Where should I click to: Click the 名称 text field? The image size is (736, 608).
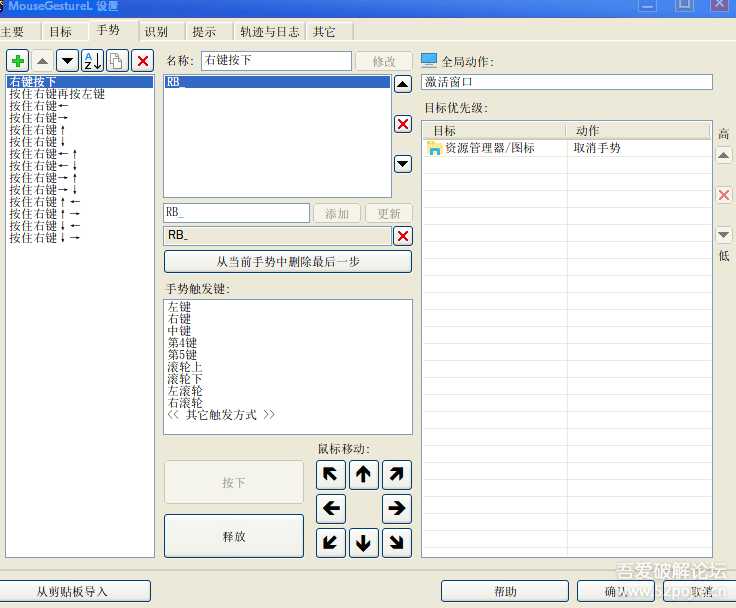pos(276,61)
